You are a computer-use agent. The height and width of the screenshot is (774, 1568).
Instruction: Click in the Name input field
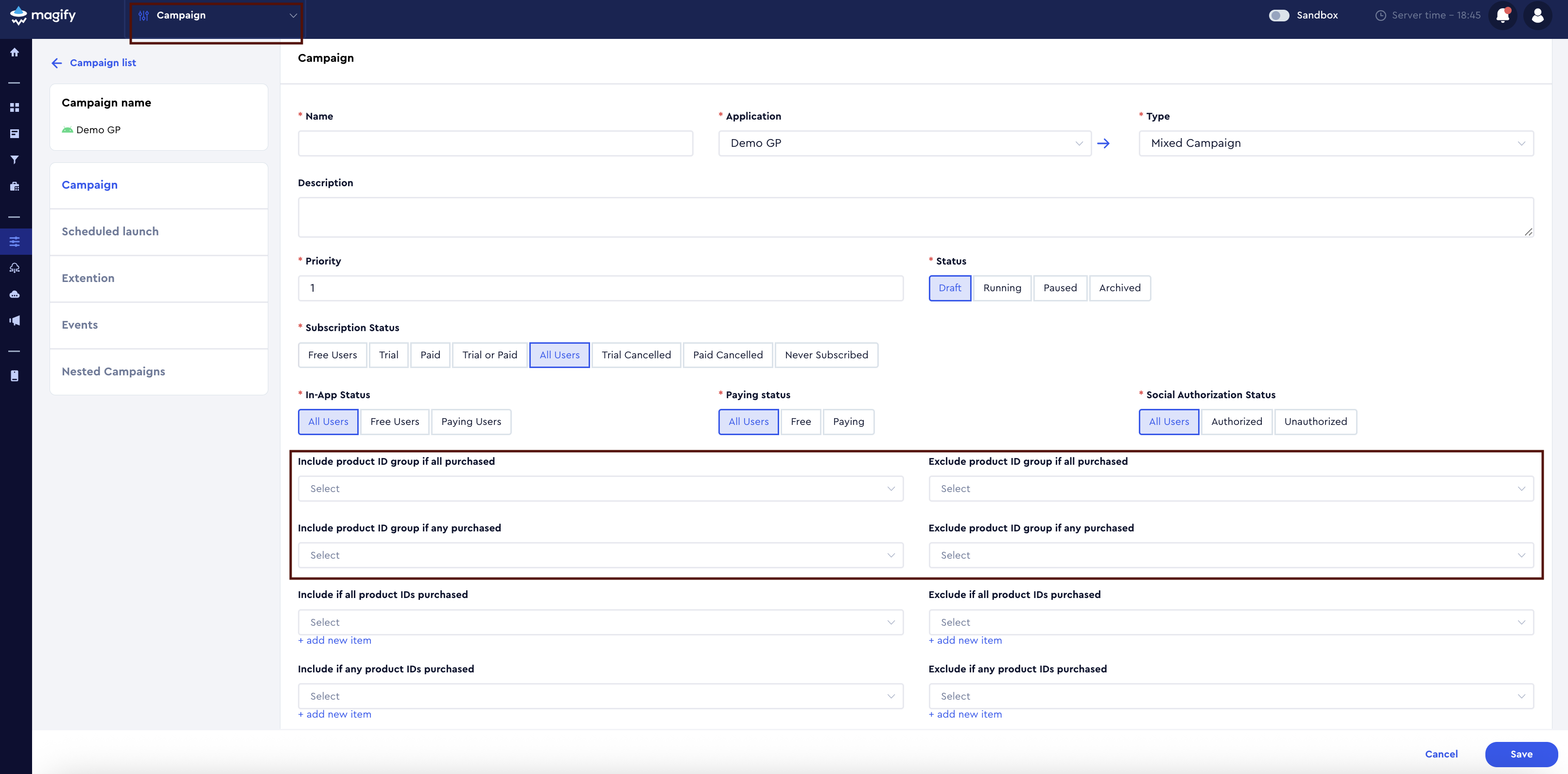[x=495, y=144]
